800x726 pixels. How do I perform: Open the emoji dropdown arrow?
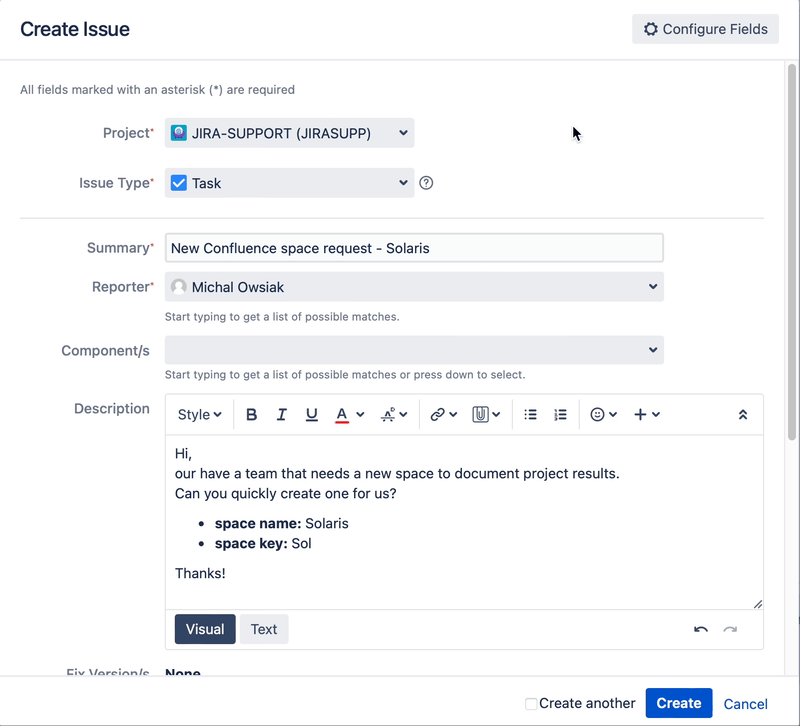click(x=613, y=415)
